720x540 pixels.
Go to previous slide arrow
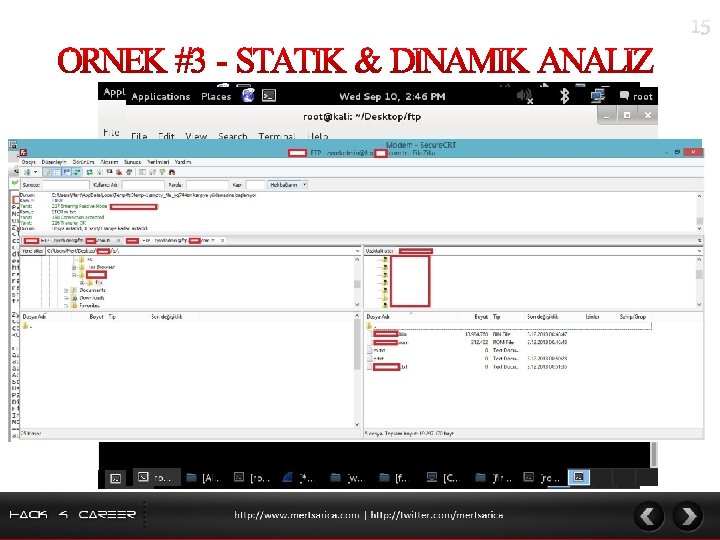pos(649,516)
